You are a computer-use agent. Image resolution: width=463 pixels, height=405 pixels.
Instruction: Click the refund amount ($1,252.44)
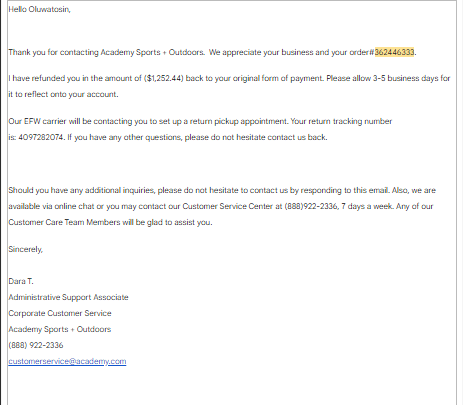(x=164, y=78)
